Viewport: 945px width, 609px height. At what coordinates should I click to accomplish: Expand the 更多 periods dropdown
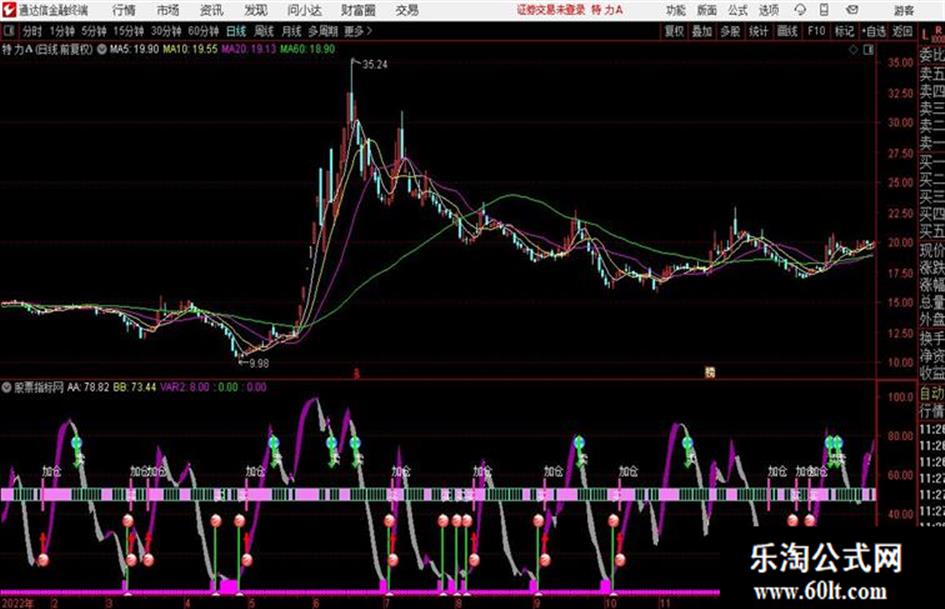pyautogui.click(x=358, y=31)
